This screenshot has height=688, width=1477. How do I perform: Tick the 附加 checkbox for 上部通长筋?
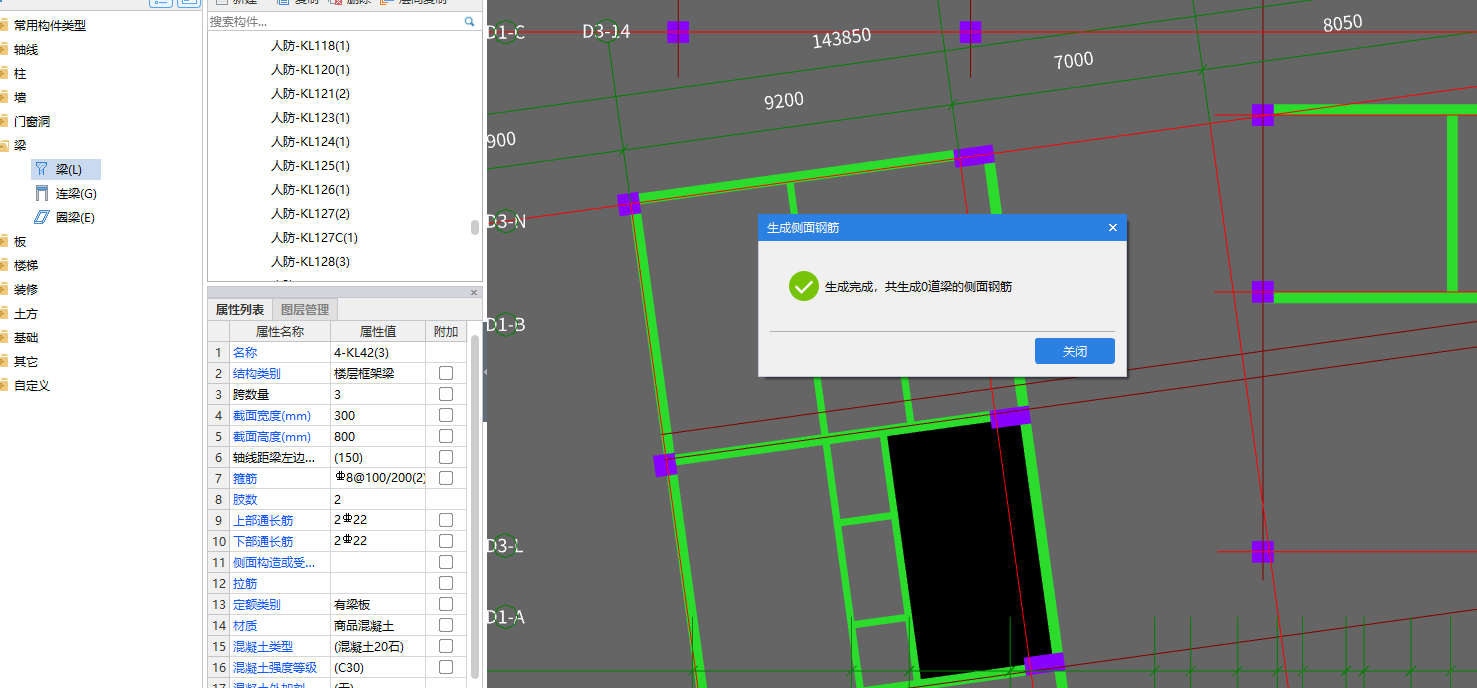(446, 520)
